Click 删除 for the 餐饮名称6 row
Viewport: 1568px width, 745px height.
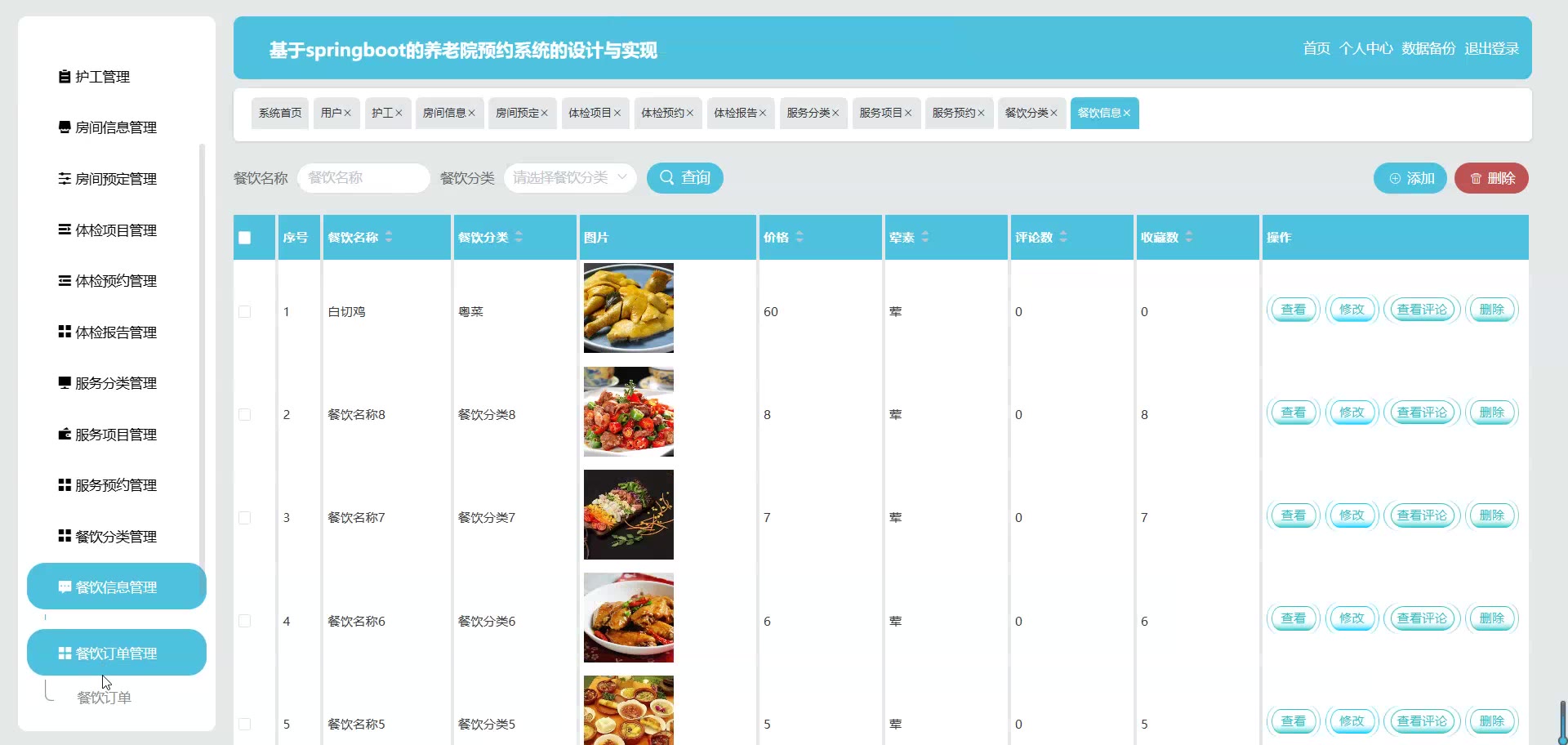pyautogui.click(x=1491, y=618)
